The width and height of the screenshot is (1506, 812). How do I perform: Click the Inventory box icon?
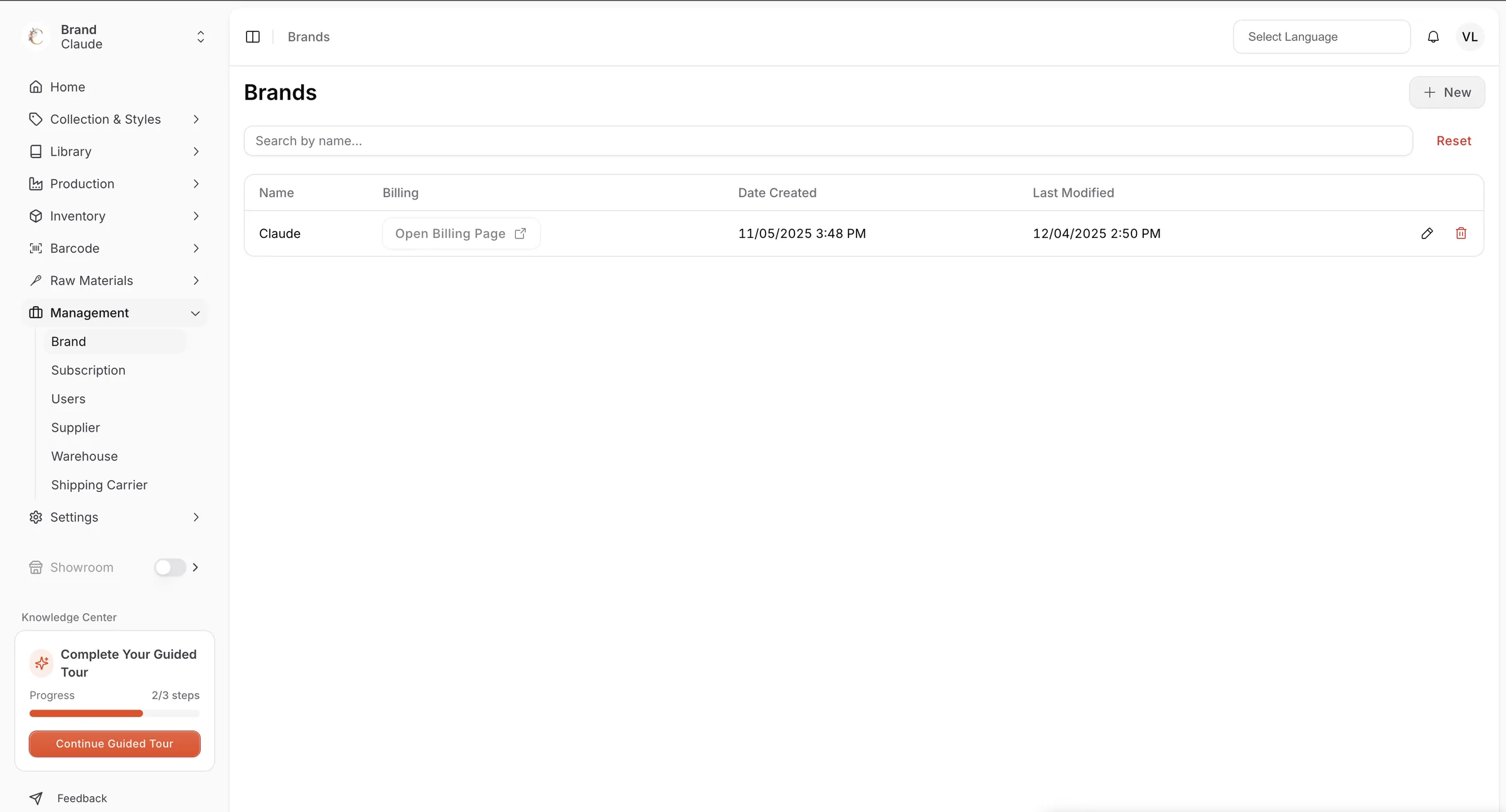(36, 216)
